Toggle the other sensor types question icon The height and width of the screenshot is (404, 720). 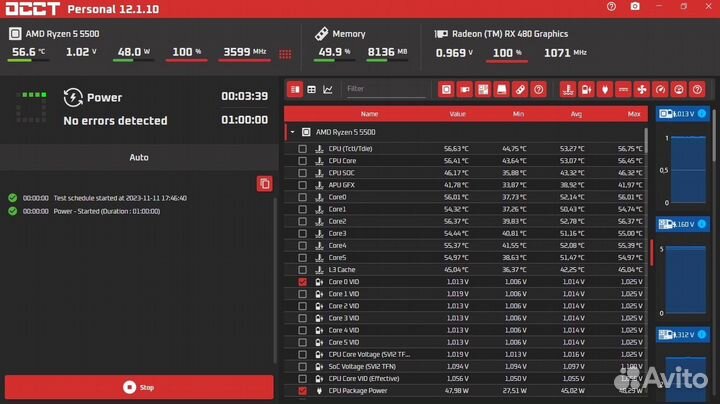coord(697,90)
